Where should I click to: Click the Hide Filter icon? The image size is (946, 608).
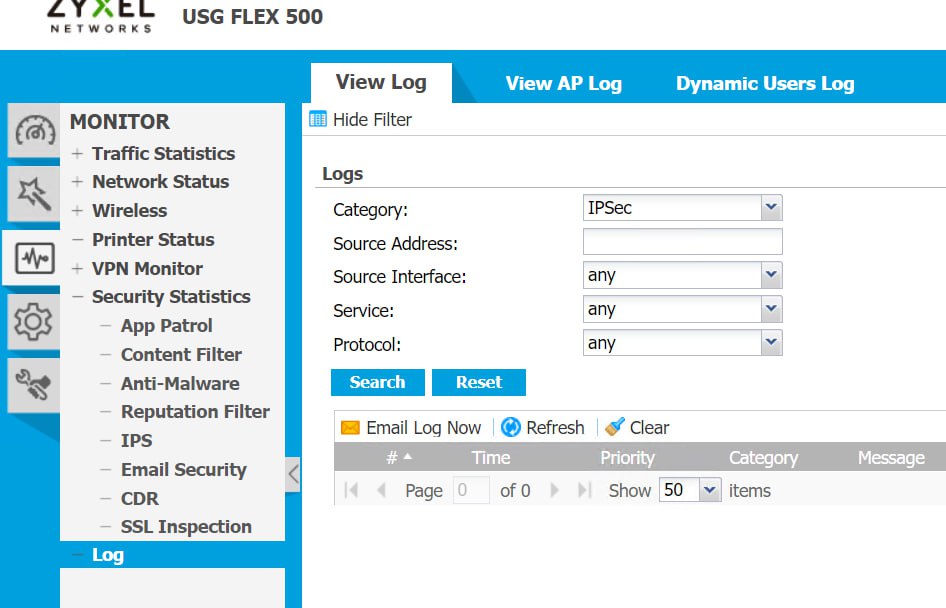point(319,120)
